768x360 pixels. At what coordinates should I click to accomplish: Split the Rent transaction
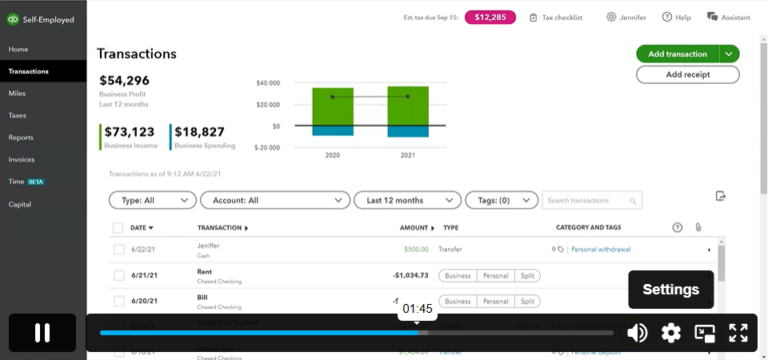[528, 276]
